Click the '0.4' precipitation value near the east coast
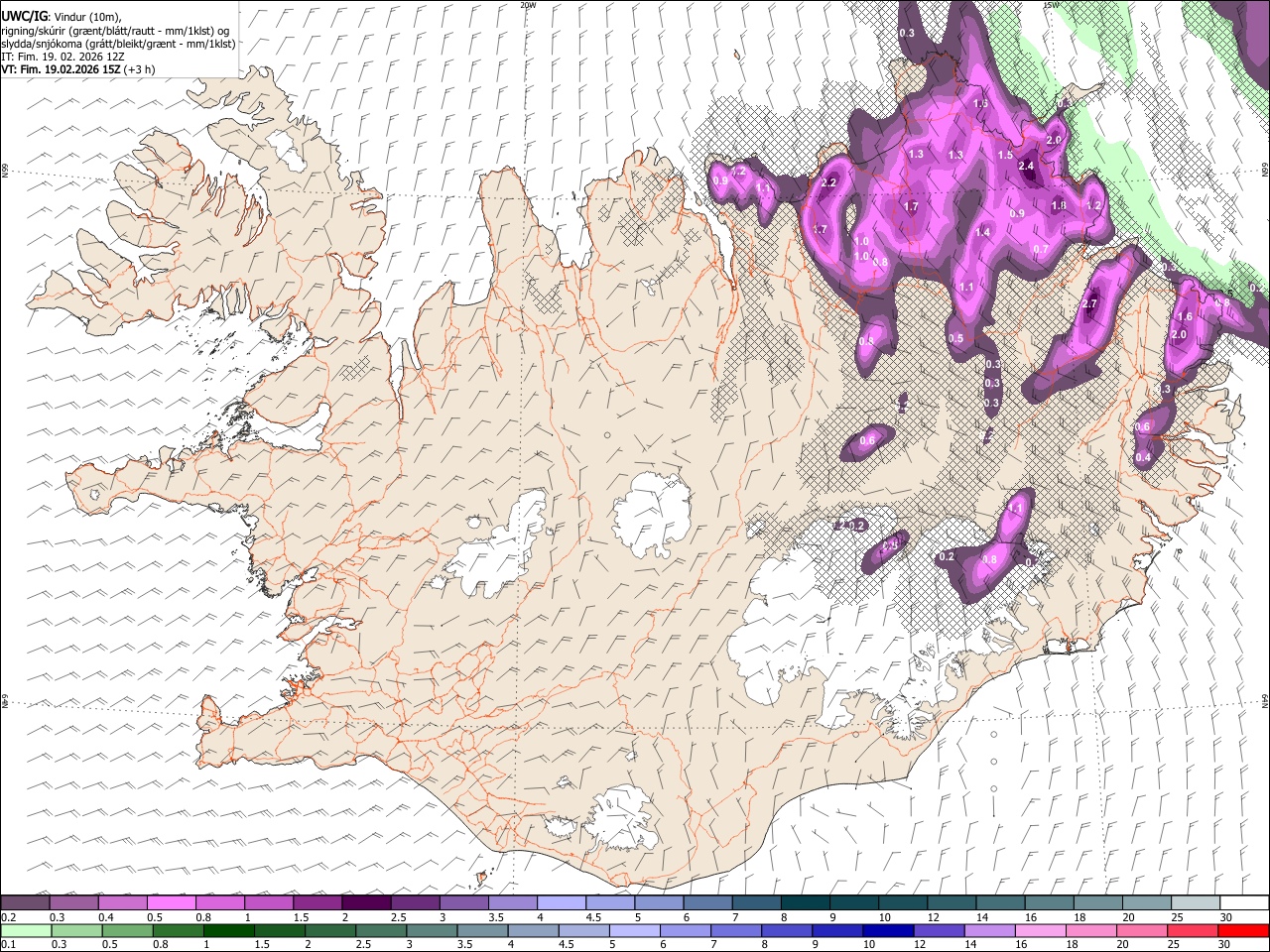This screenshot has width=1270, height=952. point(1143,457)
